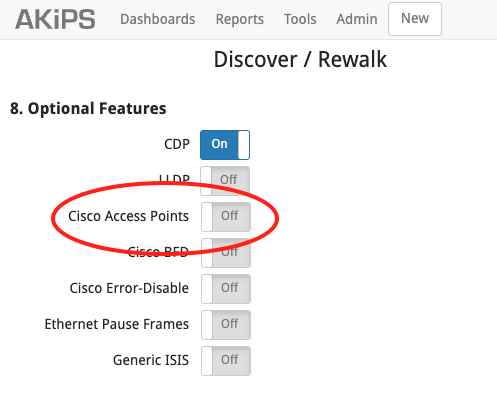
Task: Enable the Ethernet Pause Frames switch
Action: point(226,325)
